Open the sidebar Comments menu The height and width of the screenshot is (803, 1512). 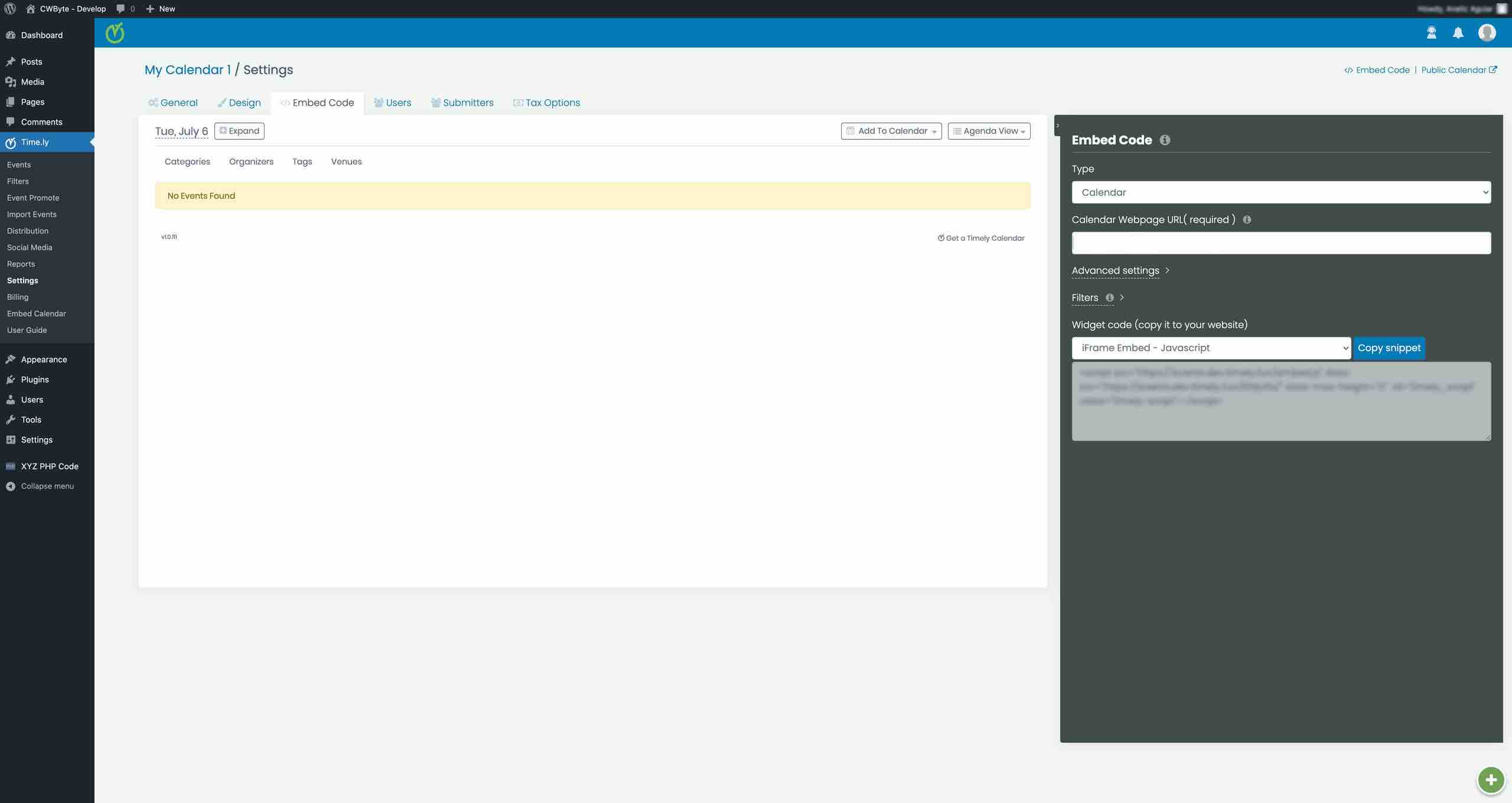point(47,122)
